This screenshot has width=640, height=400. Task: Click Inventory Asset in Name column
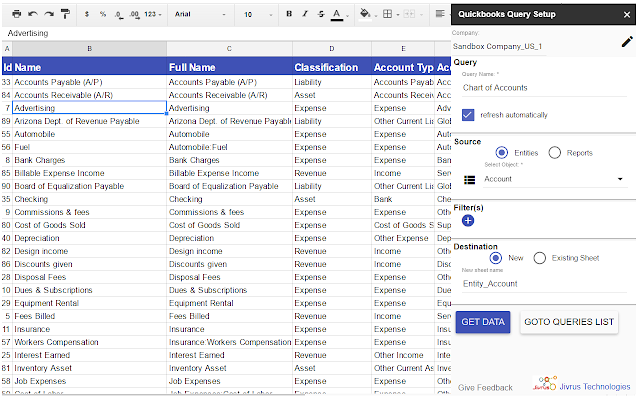coord(89,369)
